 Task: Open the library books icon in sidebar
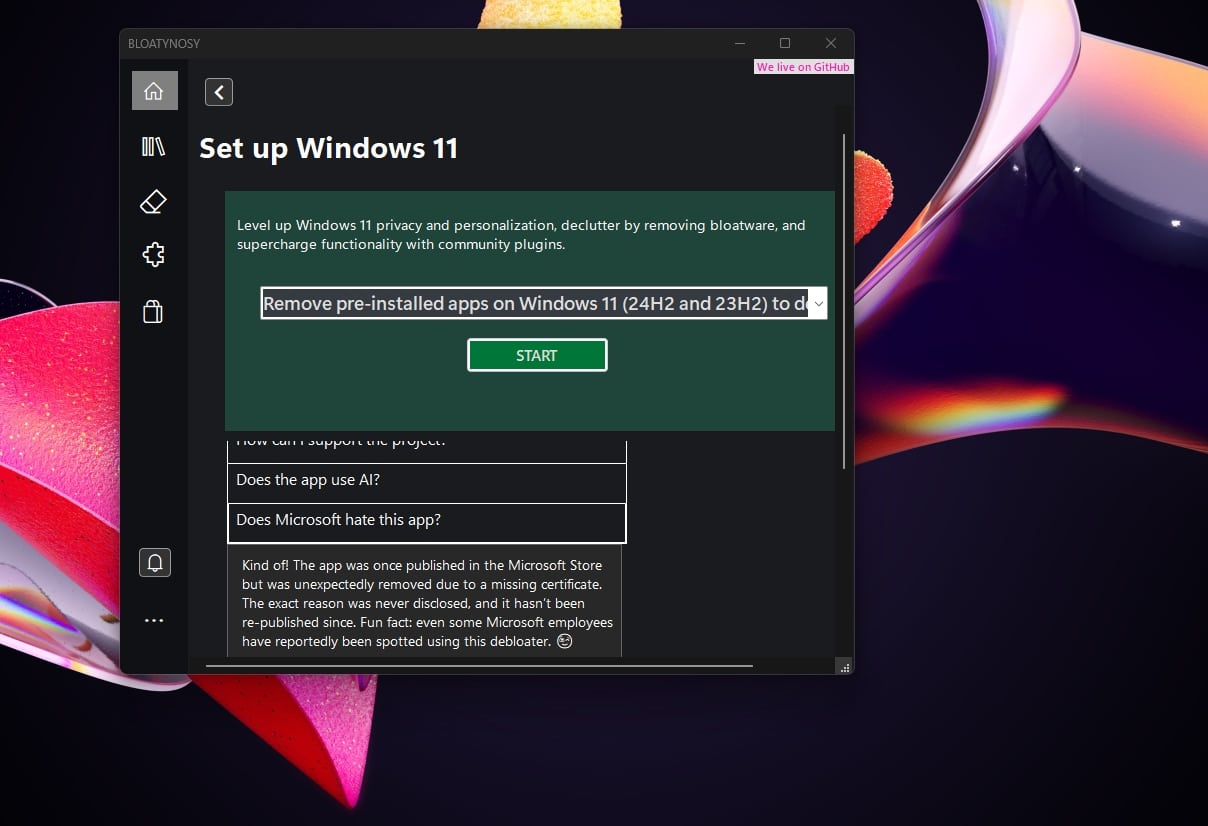[x=153, y=147]
